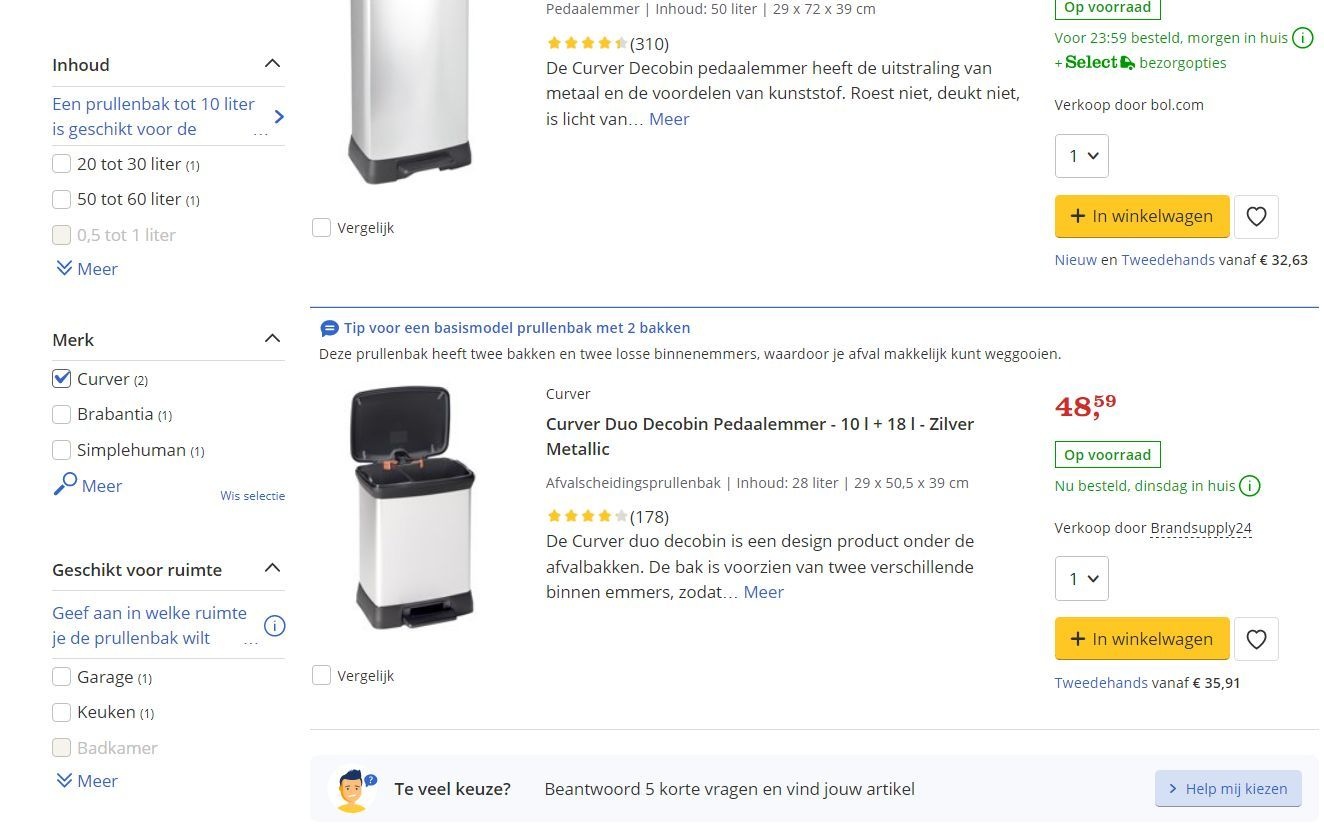Click the blue arrow next to Inhoud tip text

click(279, 117)
